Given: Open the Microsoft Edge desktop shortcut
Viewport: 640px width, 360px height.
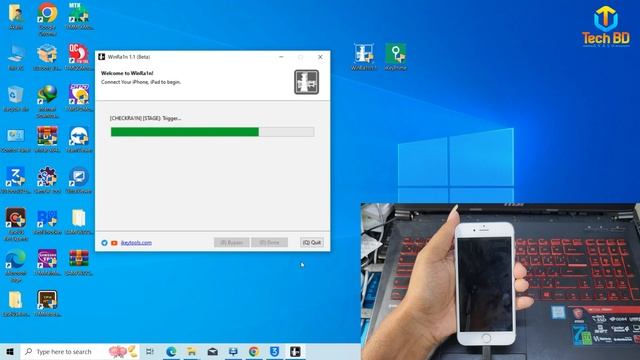Looking at the screenshot, I should [16, 266].
